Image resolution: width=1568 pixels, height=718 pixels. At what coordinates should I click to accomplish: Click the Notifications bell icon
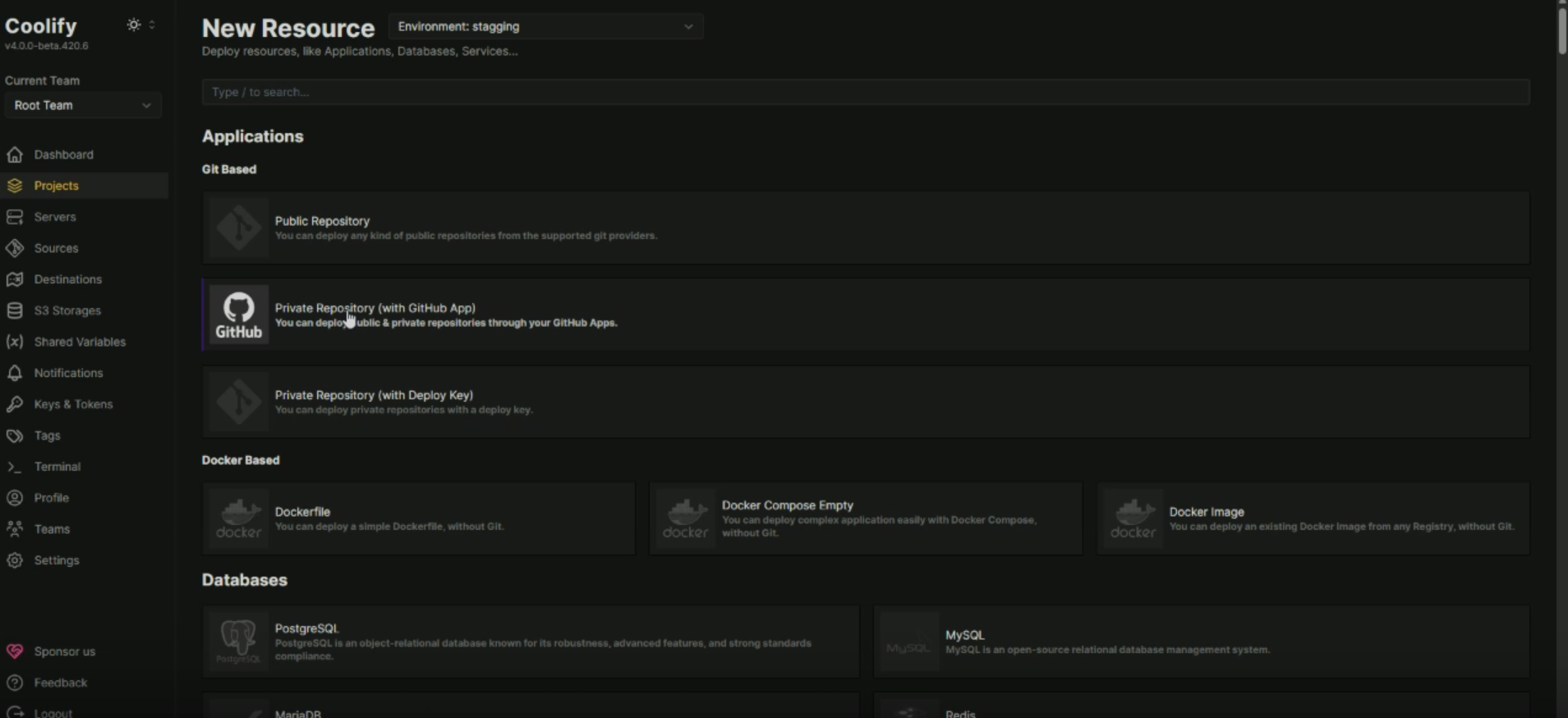tap(15, 373)
